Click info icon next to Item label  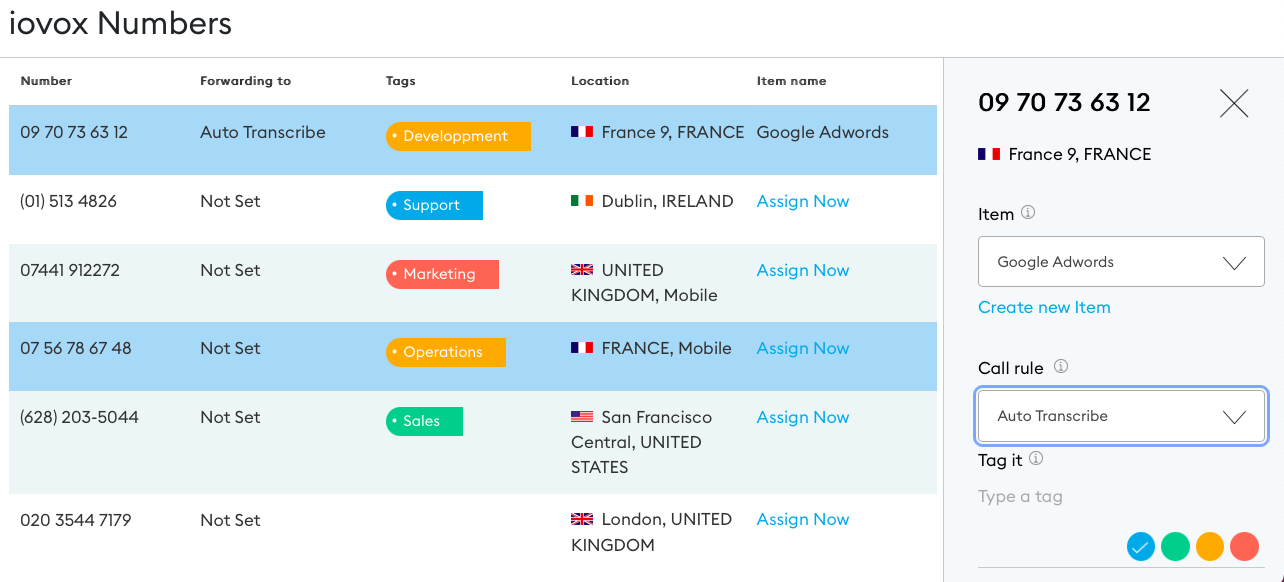pyautogui.click(x=1028, y=213)
